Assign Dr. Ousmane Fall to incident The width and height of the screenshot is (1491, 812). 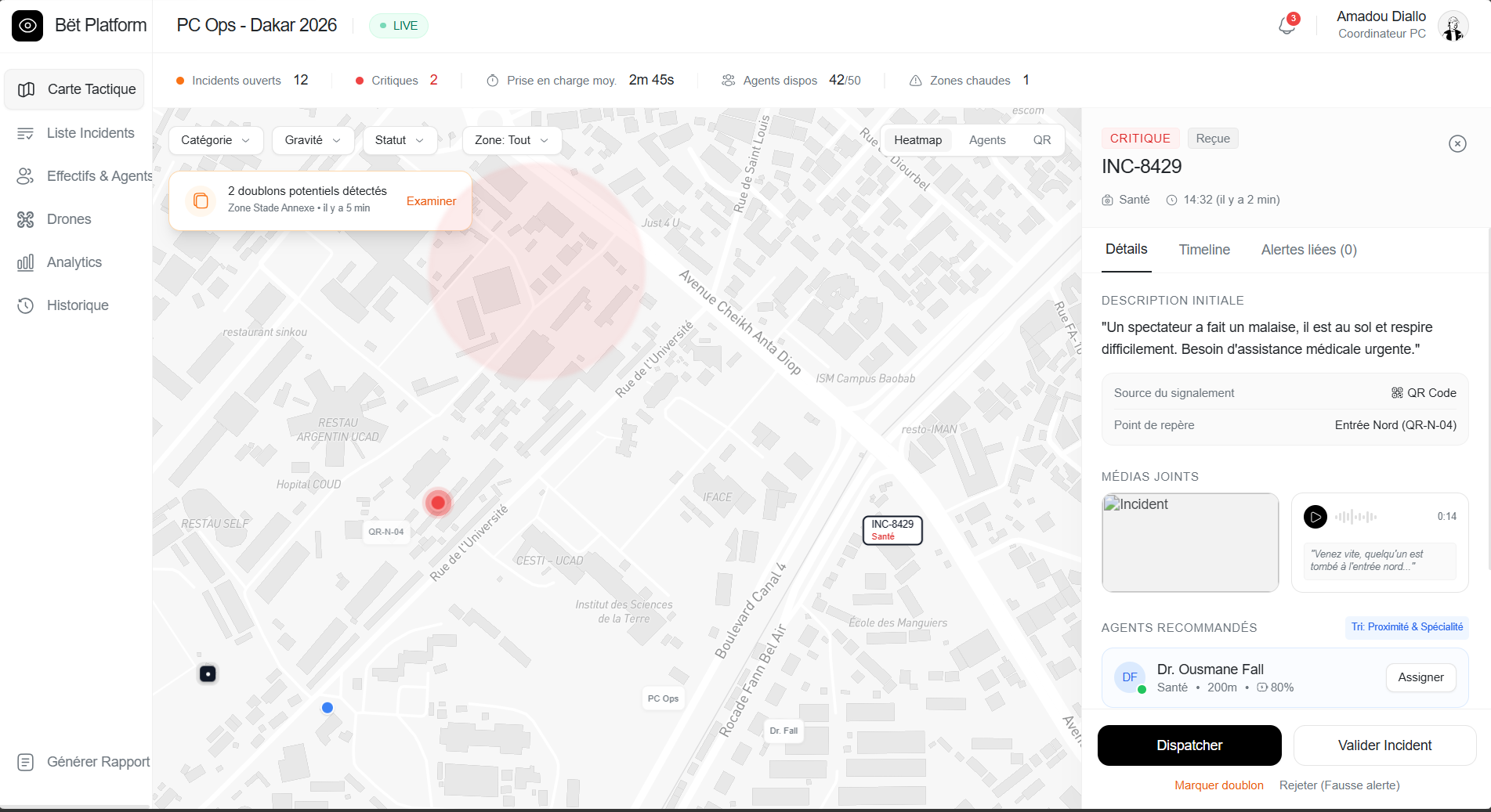click(1420, 677)
